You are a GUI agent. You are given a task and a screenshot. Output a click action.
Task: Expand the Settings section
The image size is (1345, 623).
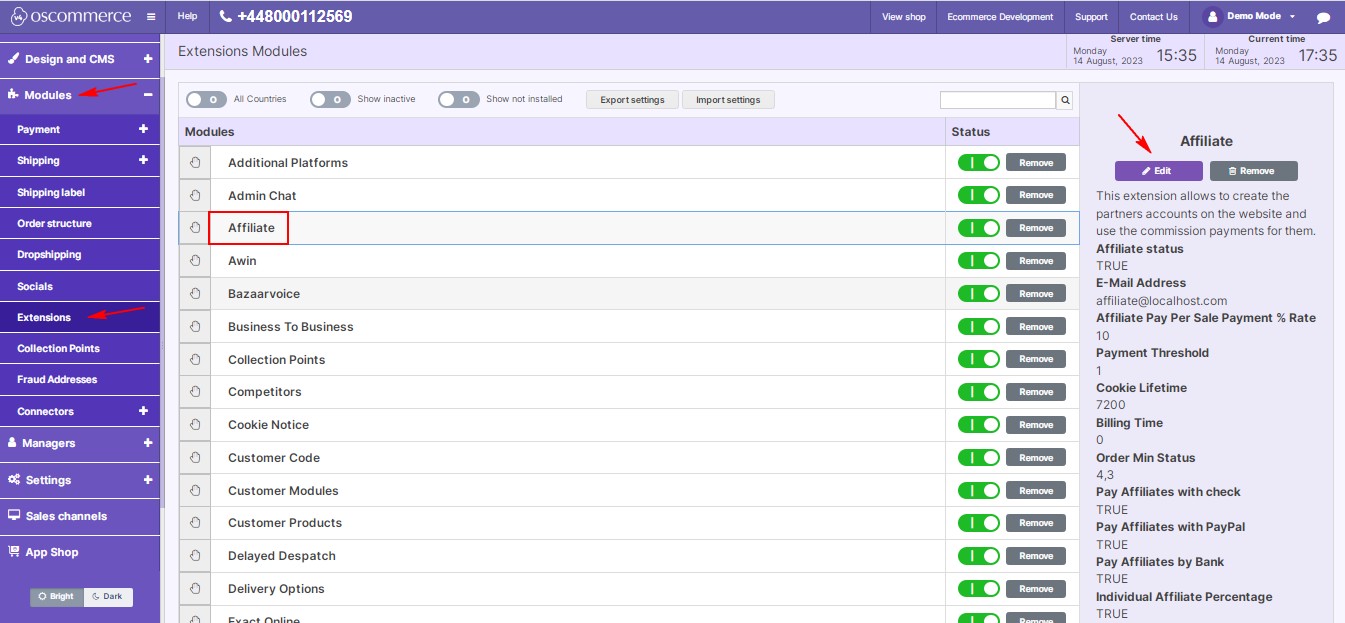[148, 480]
